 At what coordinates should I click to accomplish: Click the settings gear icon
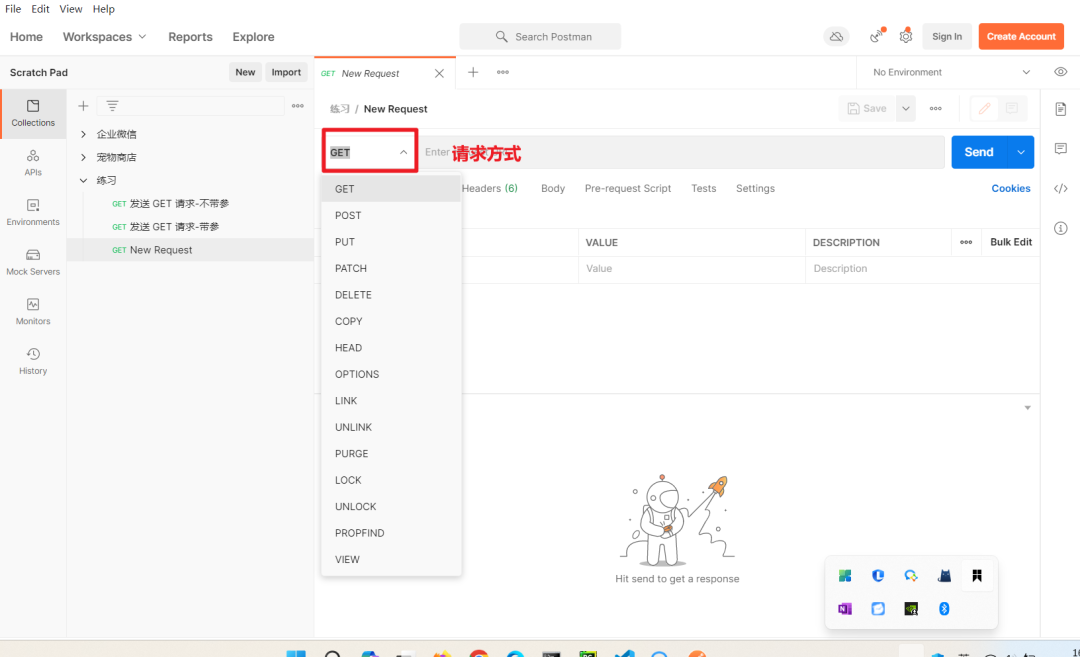pos(905,36)
